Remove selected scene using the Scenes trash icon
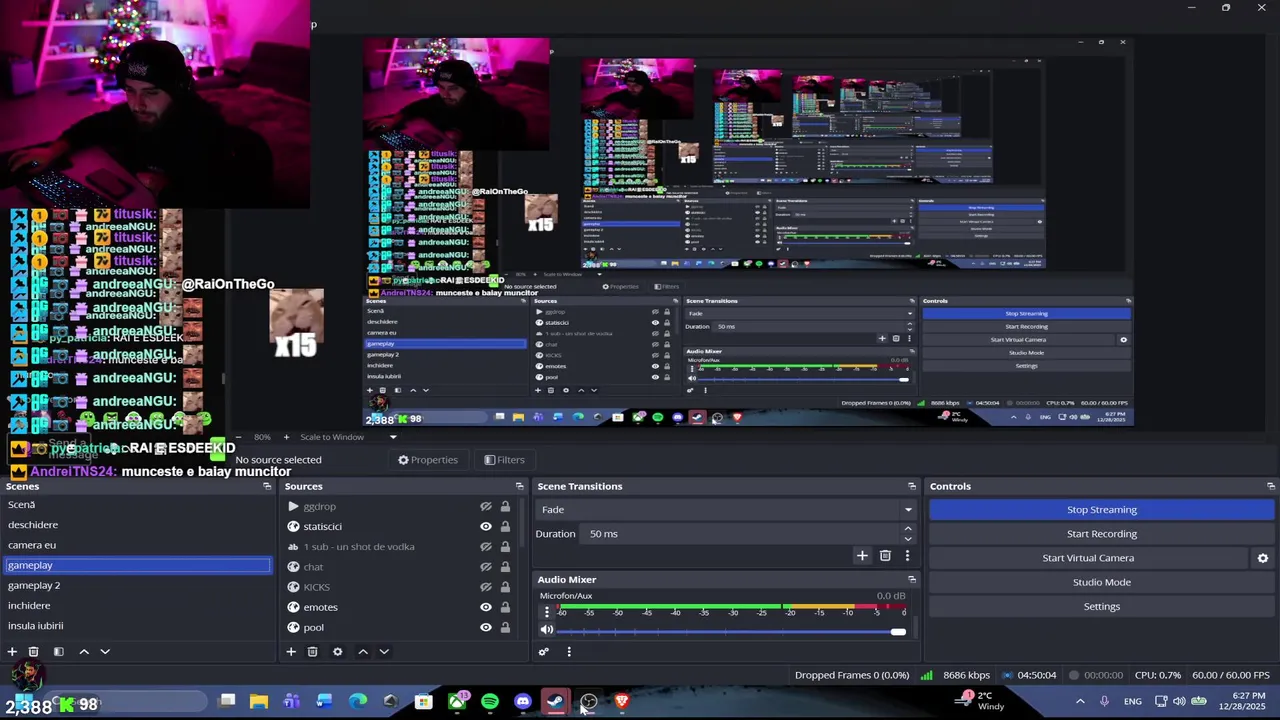Image resolution: width=1280 pixels, height=720 pixels. (33, 651)
